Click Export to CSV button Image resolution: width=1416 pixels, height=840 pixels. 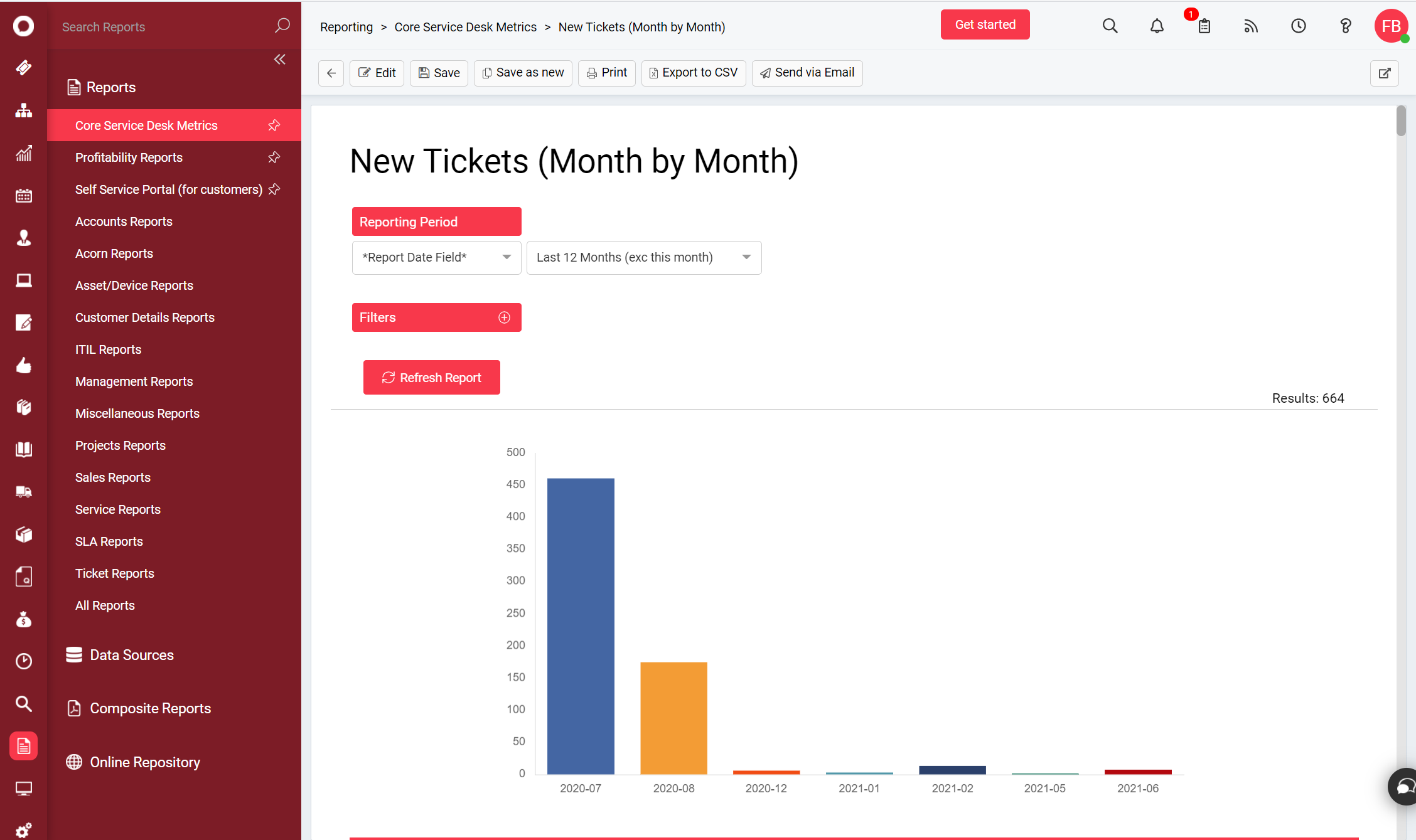693,73
